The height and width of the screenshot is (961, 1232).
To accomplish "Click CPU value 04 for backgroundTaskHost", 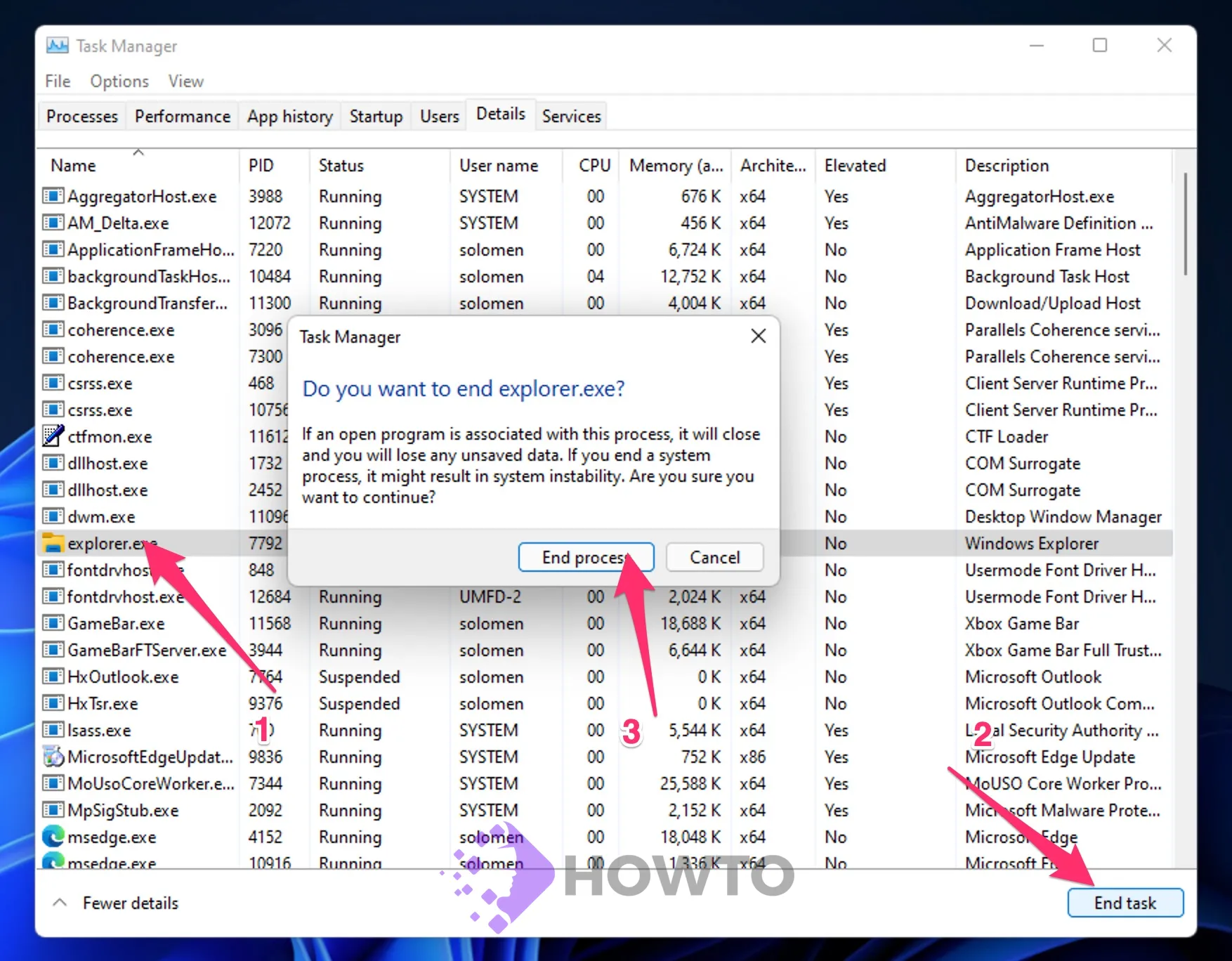I will pyautogui.click(x=596, y=276).
